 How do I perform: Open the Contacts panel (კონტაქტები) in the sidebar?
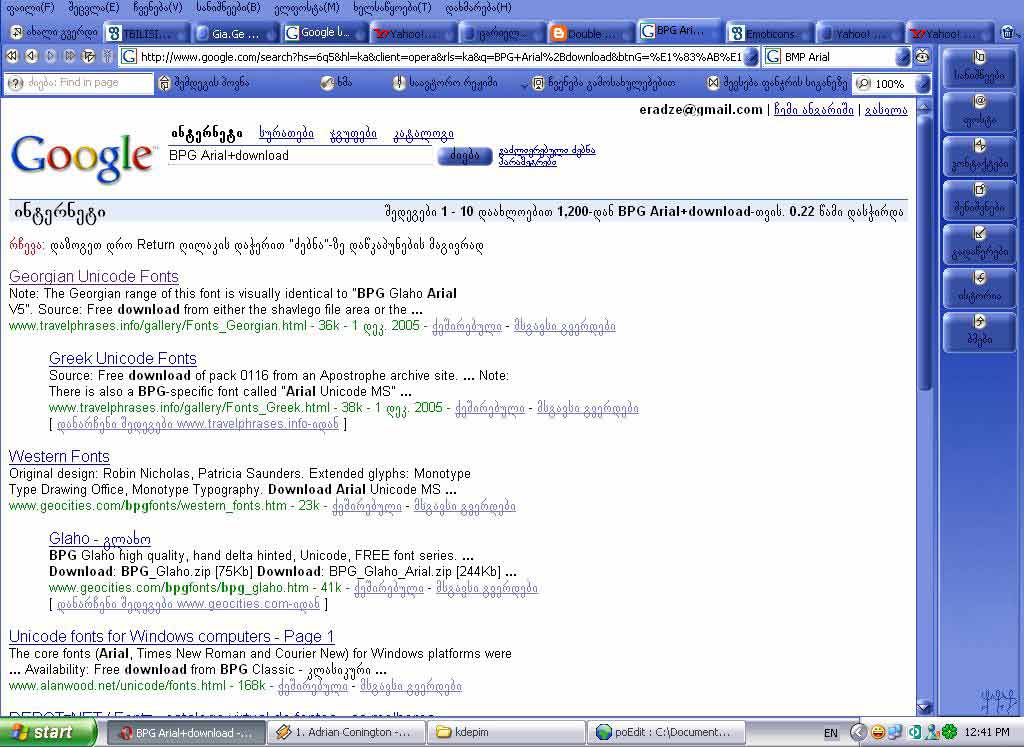(978, 155)
